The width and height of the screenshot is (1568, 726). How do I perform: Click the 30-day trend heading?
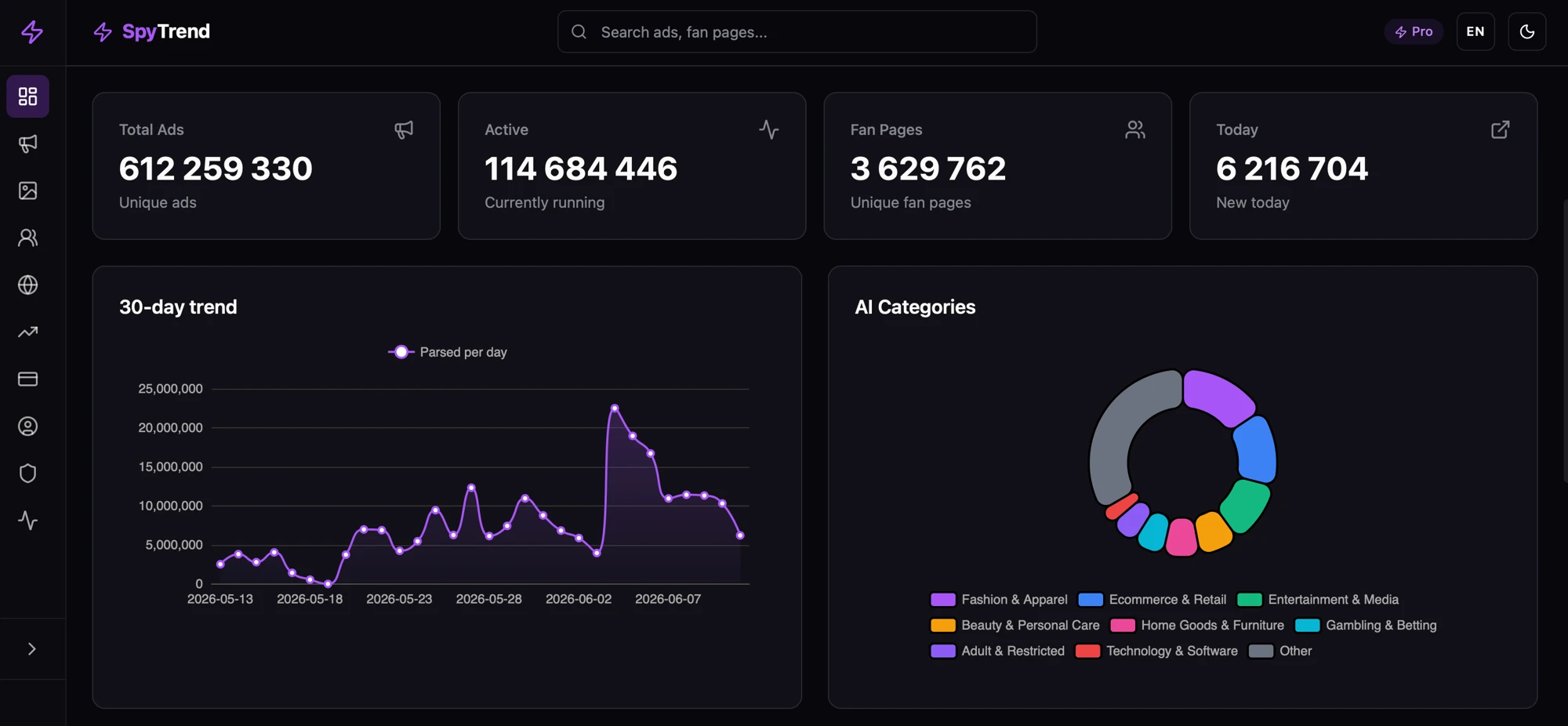[178, 307]
